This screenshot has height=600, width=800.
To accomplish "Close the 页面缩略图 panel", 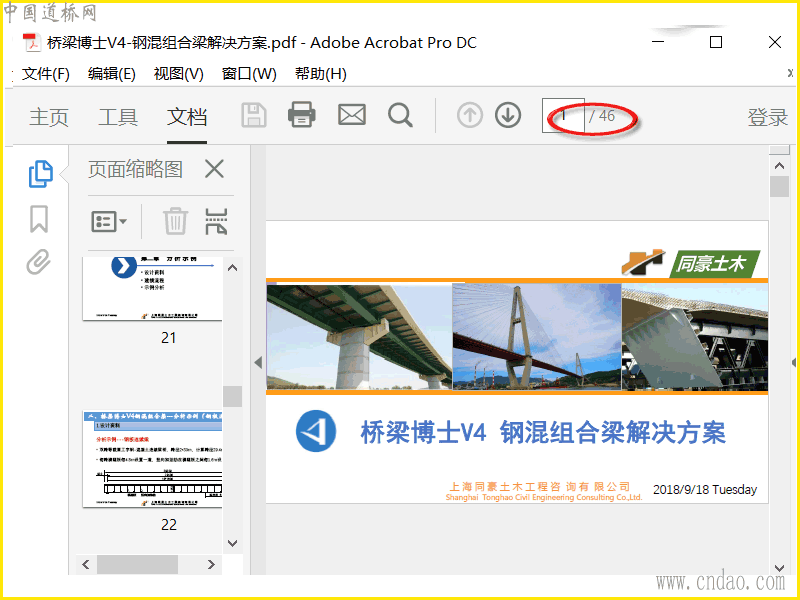I will point(214,168).
